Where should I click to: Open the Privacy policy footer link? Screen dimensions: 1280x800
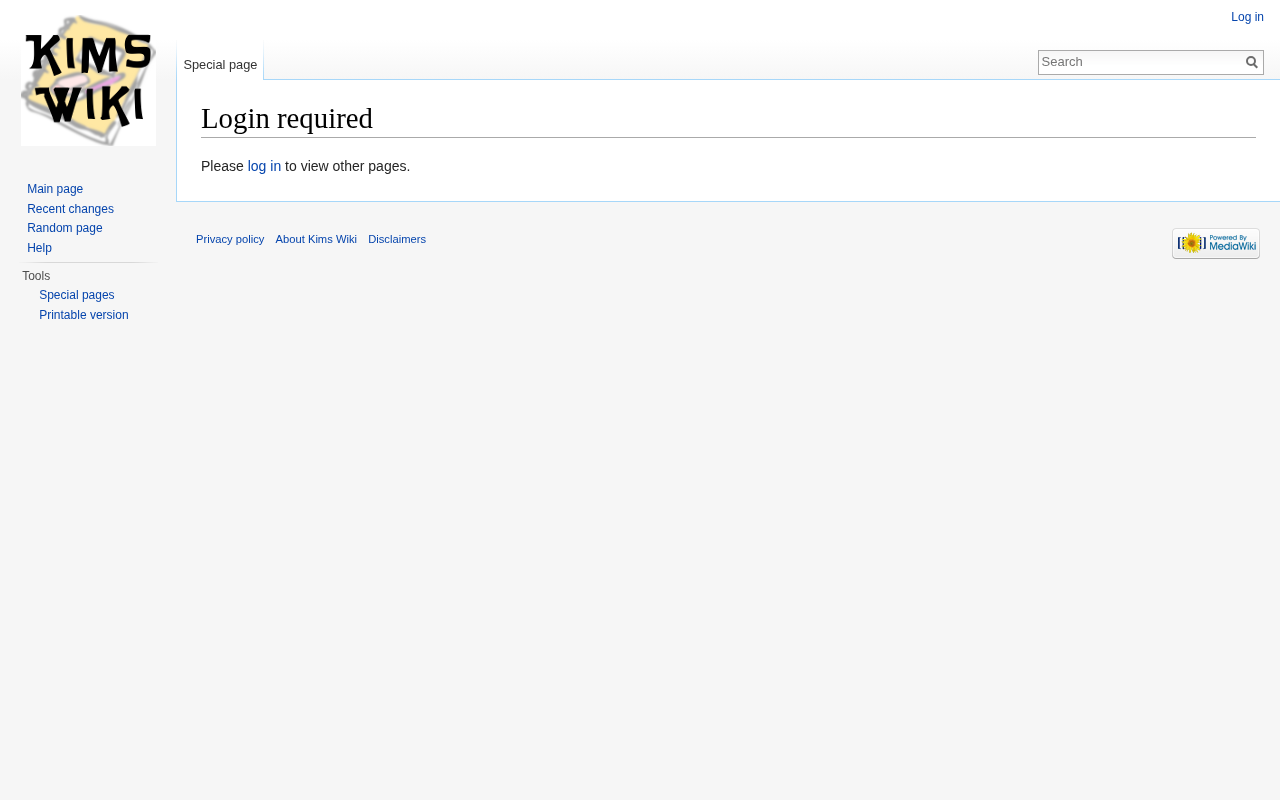point(230,239)
